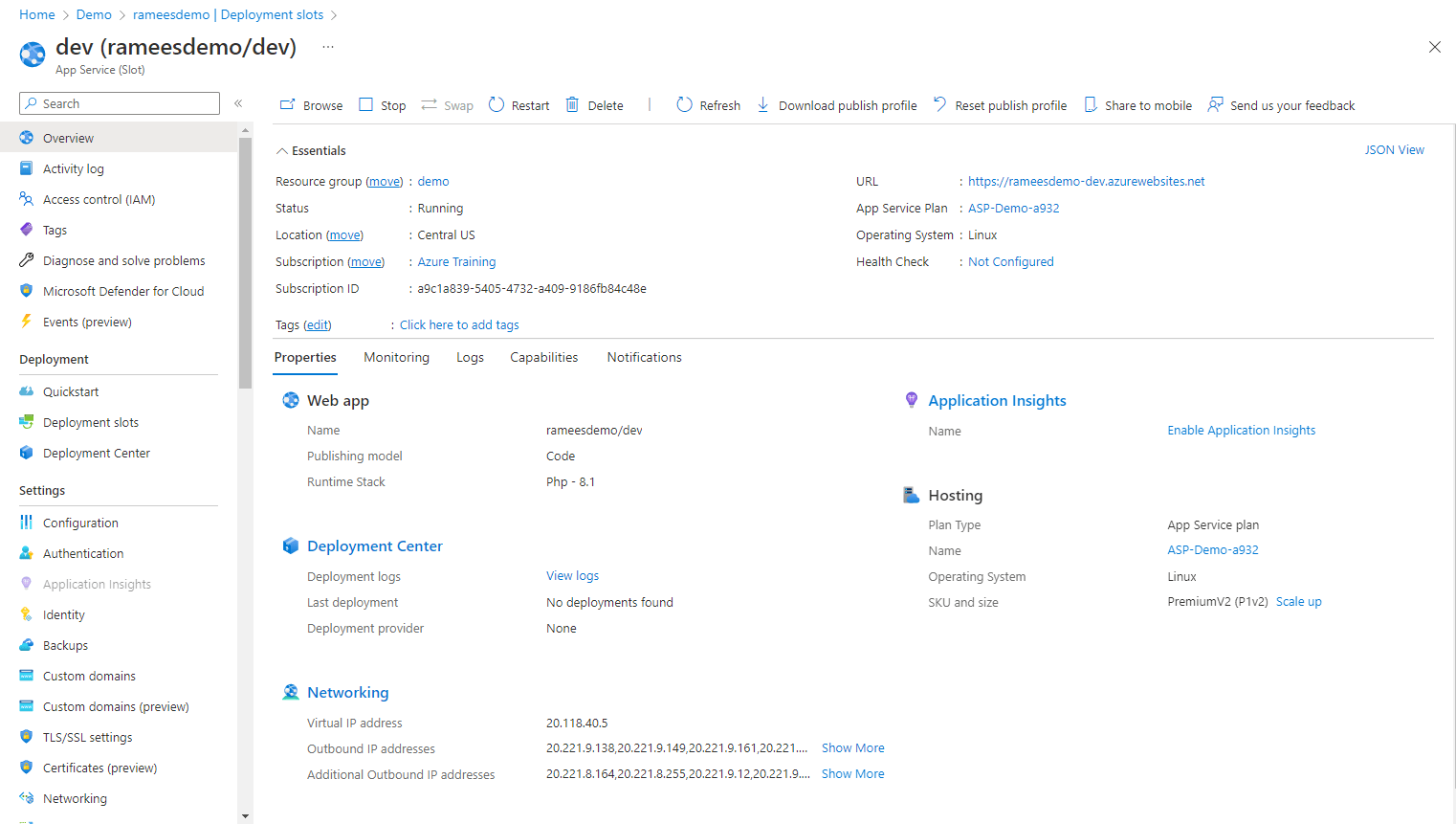
Task: Click the Certificates (preview) sidebar icon
Action: [27, 768]
